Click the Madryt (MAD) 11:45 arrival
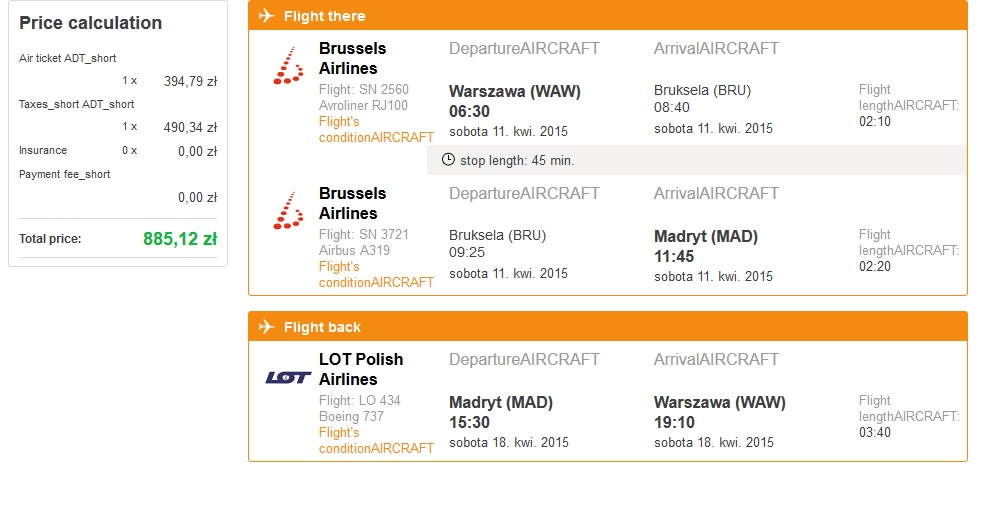This screenshot has height=523, width=996. click(x=706, y=246)
